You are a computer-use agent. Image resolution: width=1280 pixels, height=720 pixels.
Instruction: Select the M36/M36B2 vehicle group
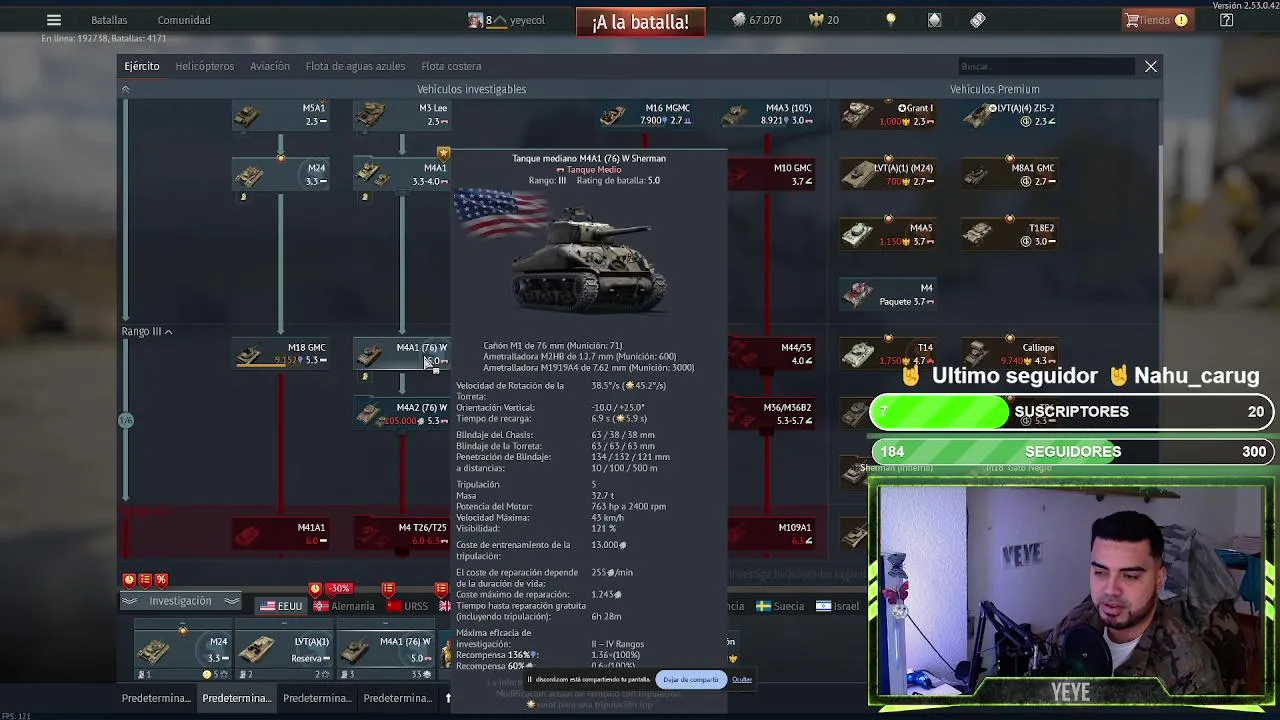click(x=771, y=414)
